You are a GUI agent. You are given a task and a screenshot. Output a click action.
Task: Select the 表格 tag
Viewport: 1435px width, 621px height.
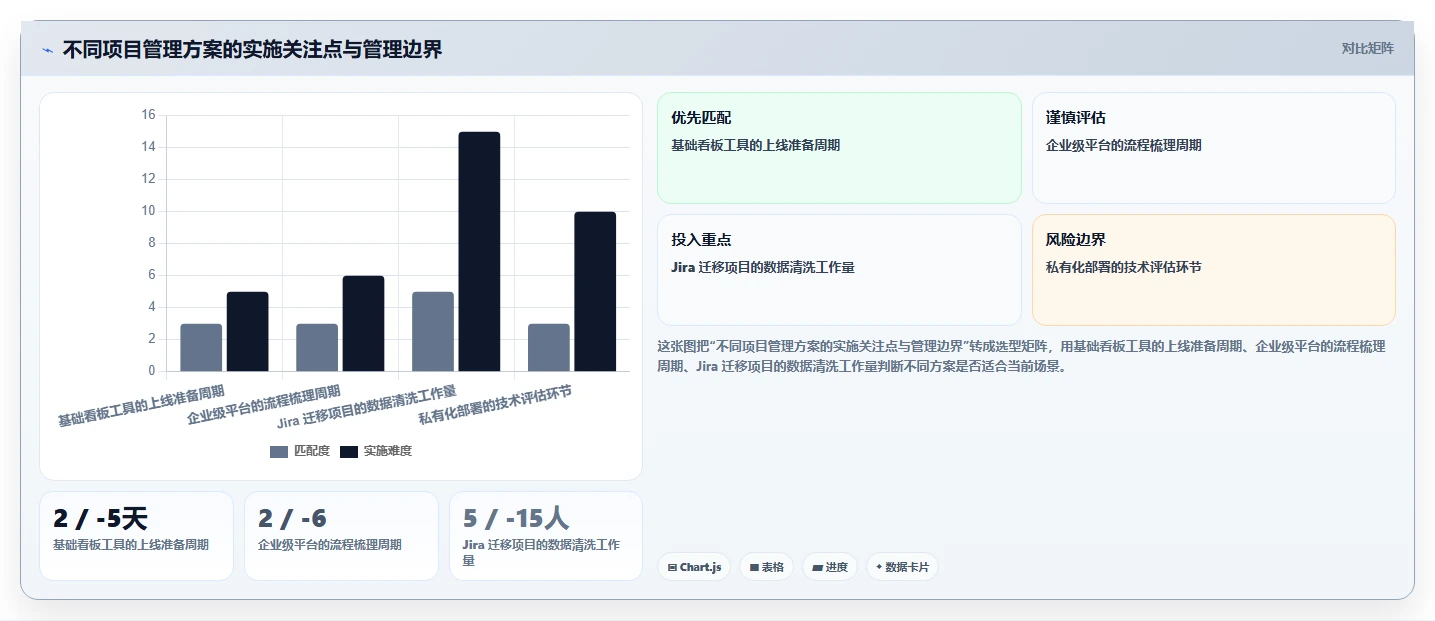(x=766, y=567)
